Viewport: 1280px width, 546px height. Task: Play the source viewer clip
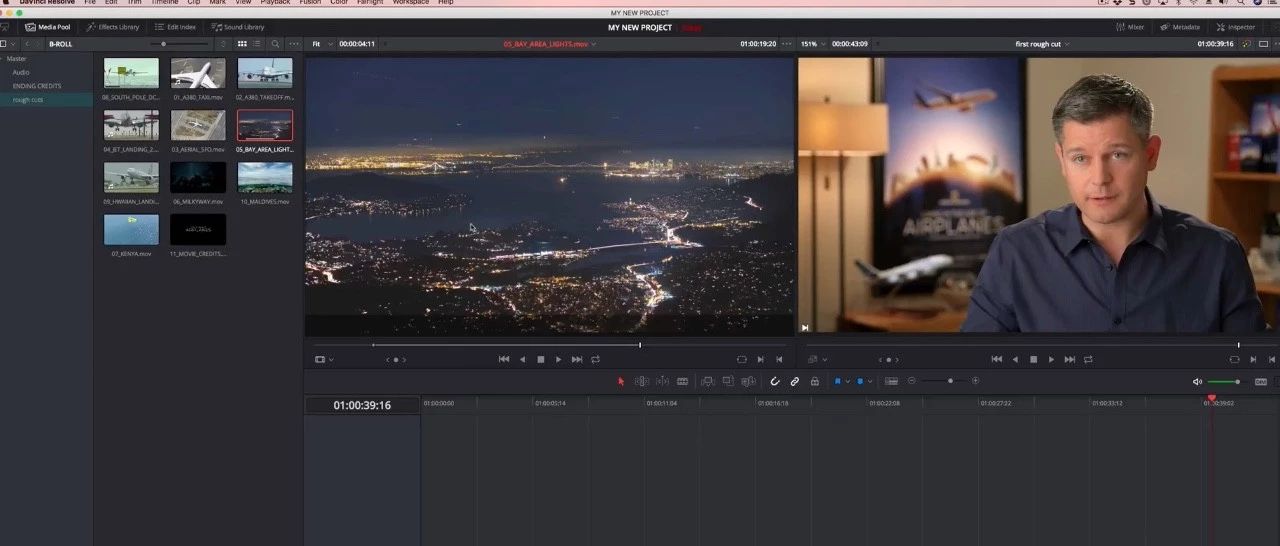[558, 359]
